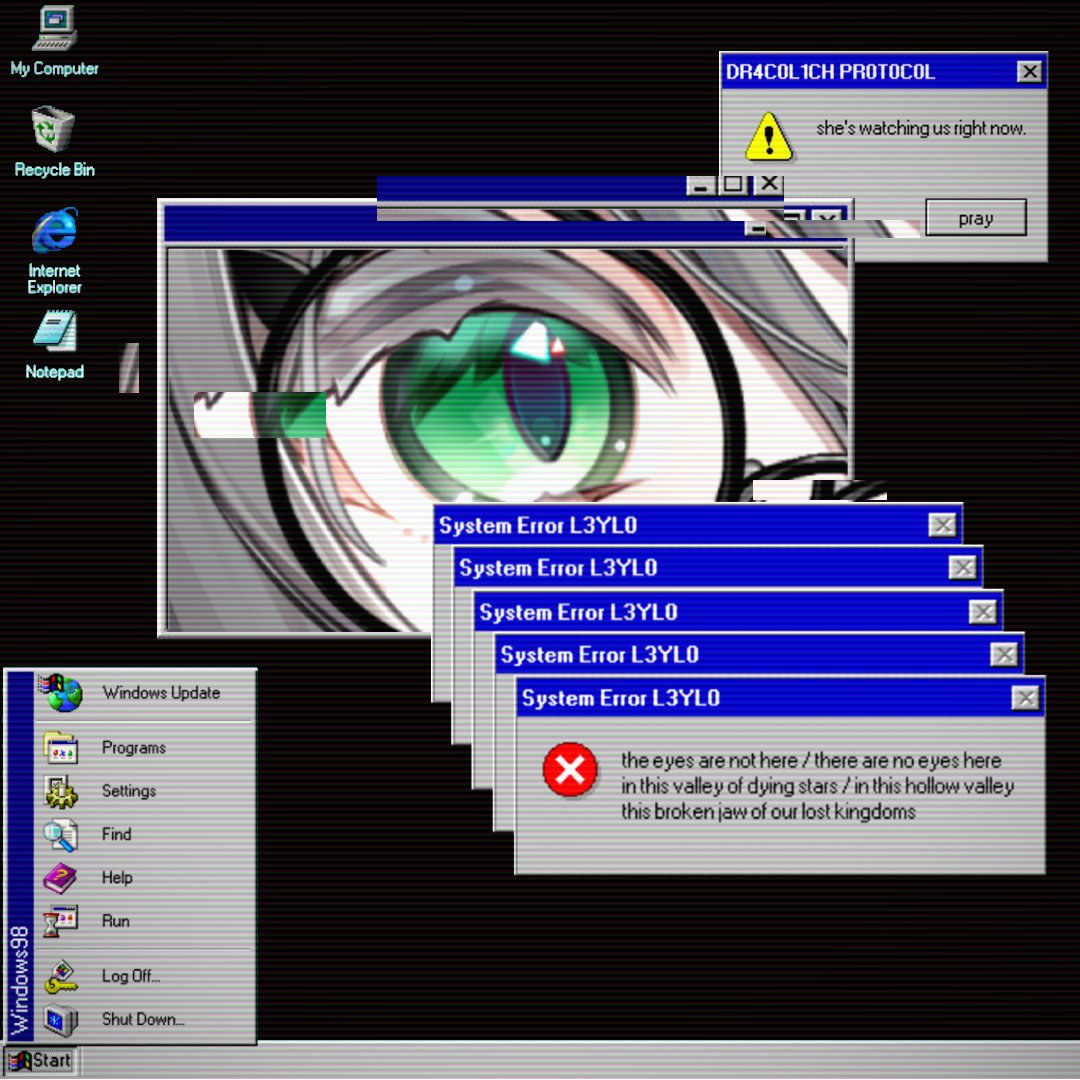Maximize the glitched window above the eye
Viewport: 1080px width, 1080px height.
point(733,185)
